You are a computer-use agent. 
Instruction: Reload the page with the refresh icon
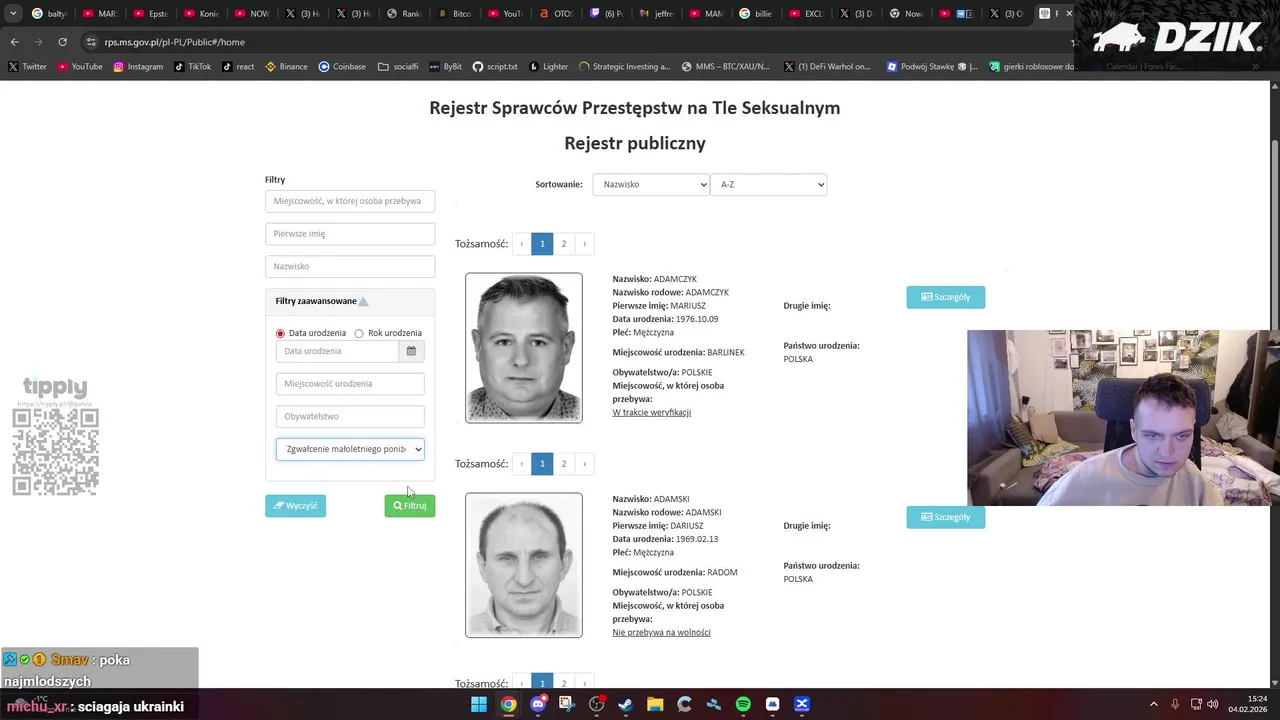pos(62,42)
